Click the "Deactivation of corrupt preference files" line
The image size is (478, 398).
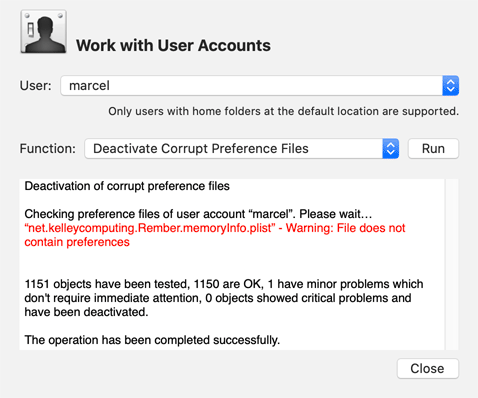[127, 186]
